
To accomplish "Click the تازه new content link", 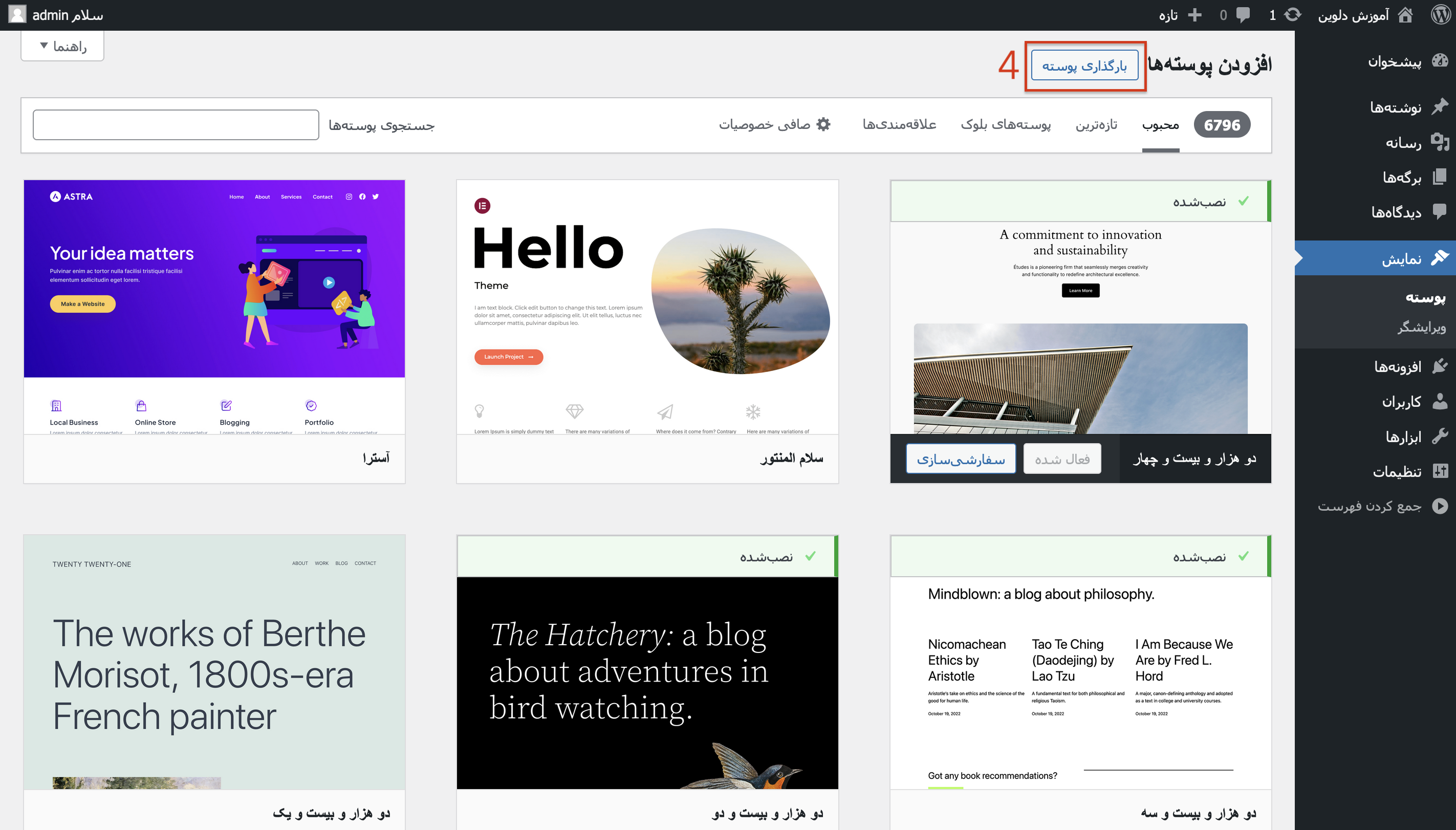I will [1168, 15].
